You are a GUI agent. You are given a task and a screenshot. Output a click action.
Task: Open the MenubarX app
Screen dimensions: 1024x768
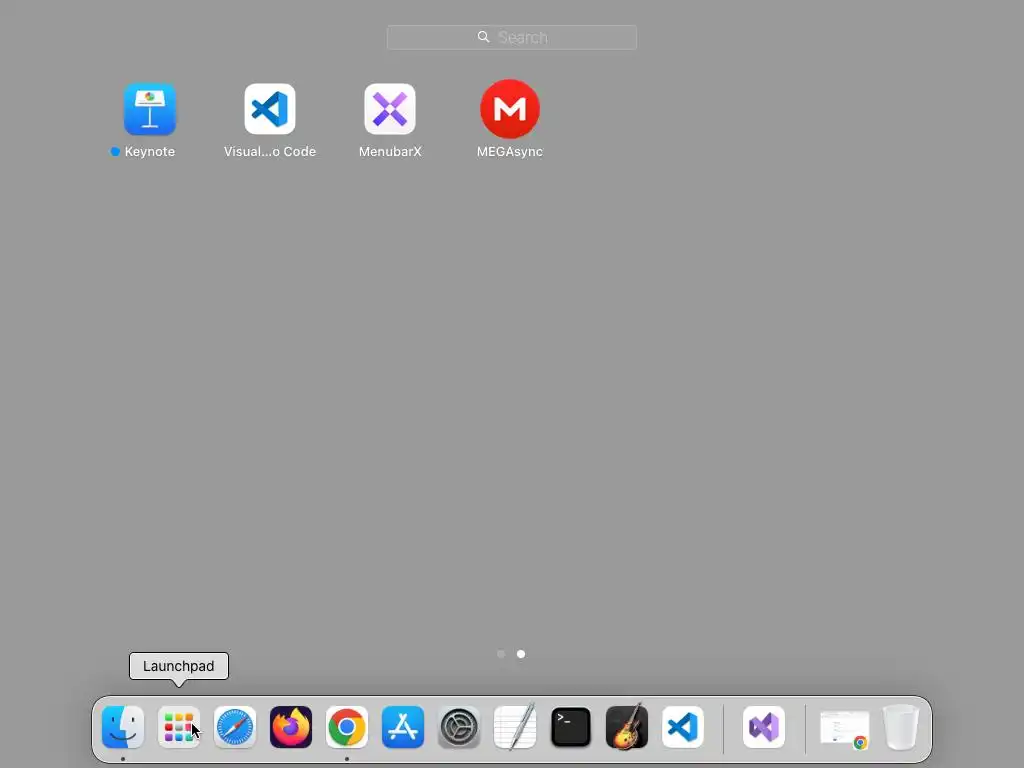(x=390, y=109)
